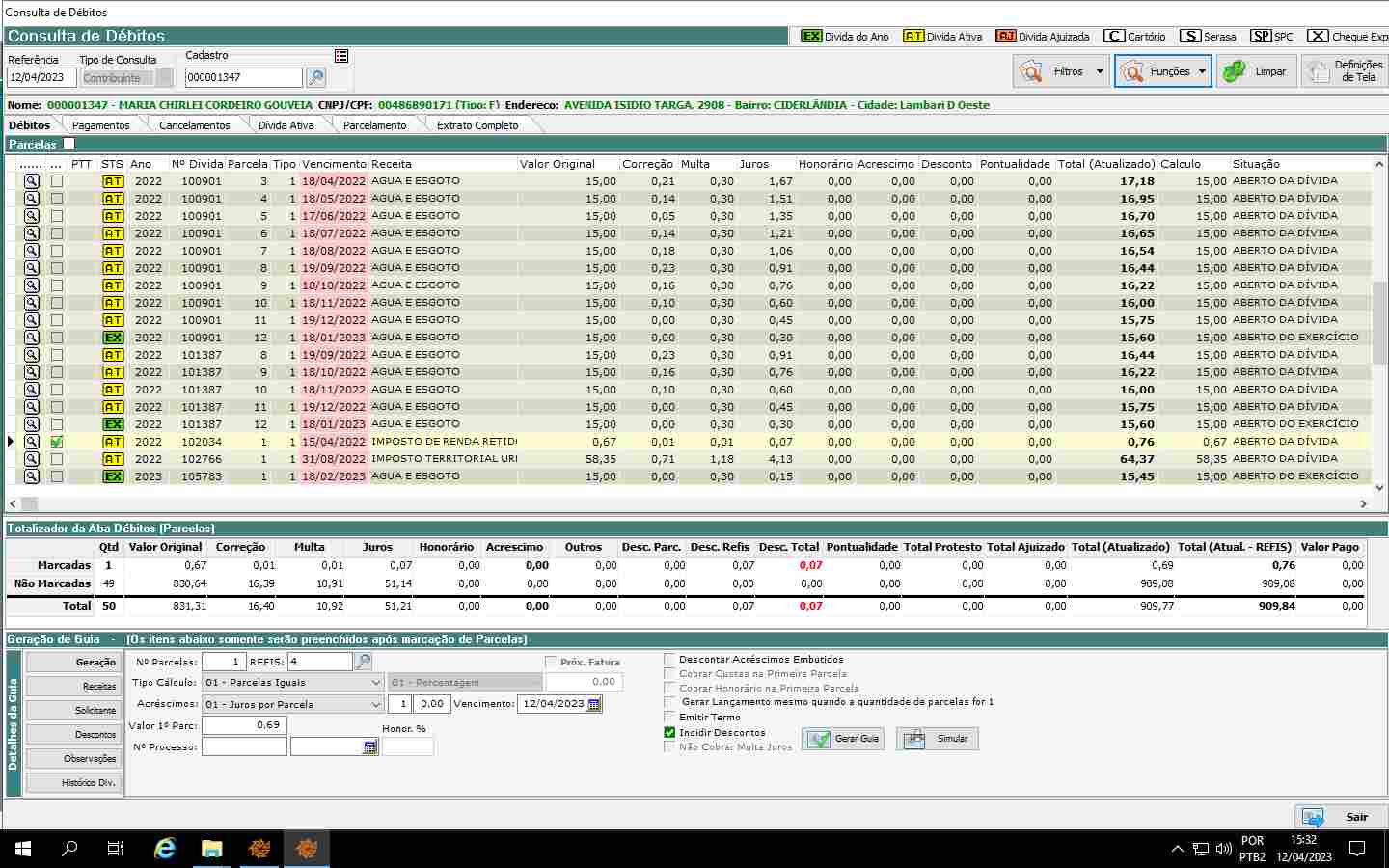The width and height of the screenshot is (1389, 868).
Task: Enable Descontar Acréscimos Embutidos option
Action: point(669,660)
